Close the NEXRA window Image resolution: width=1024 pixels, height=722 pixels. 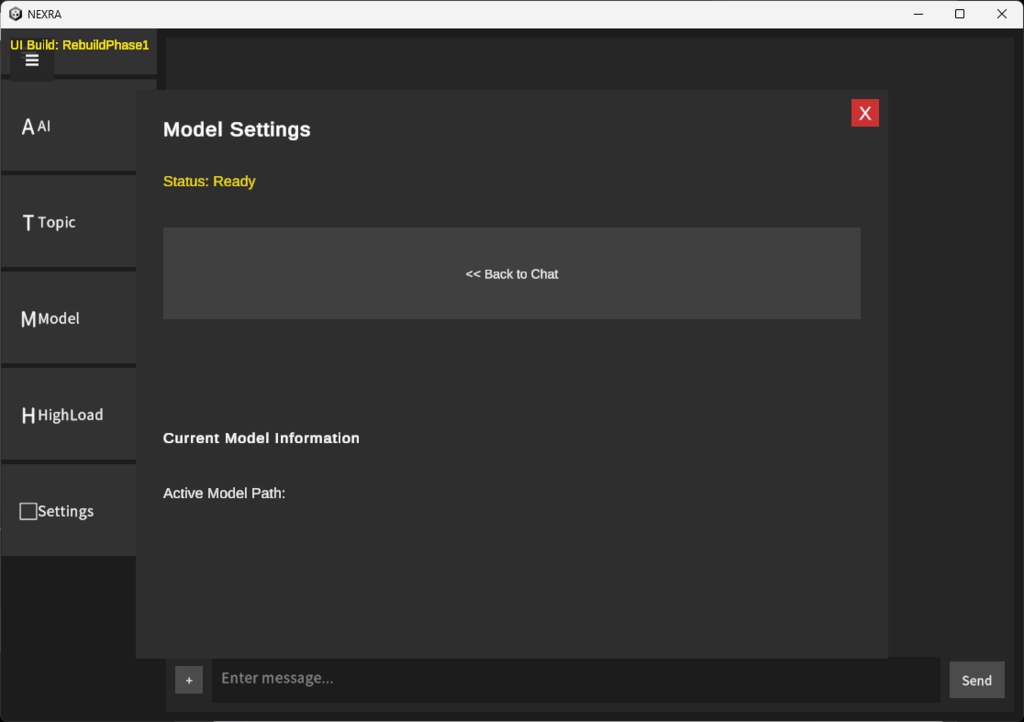click(x=1001, y=14)
